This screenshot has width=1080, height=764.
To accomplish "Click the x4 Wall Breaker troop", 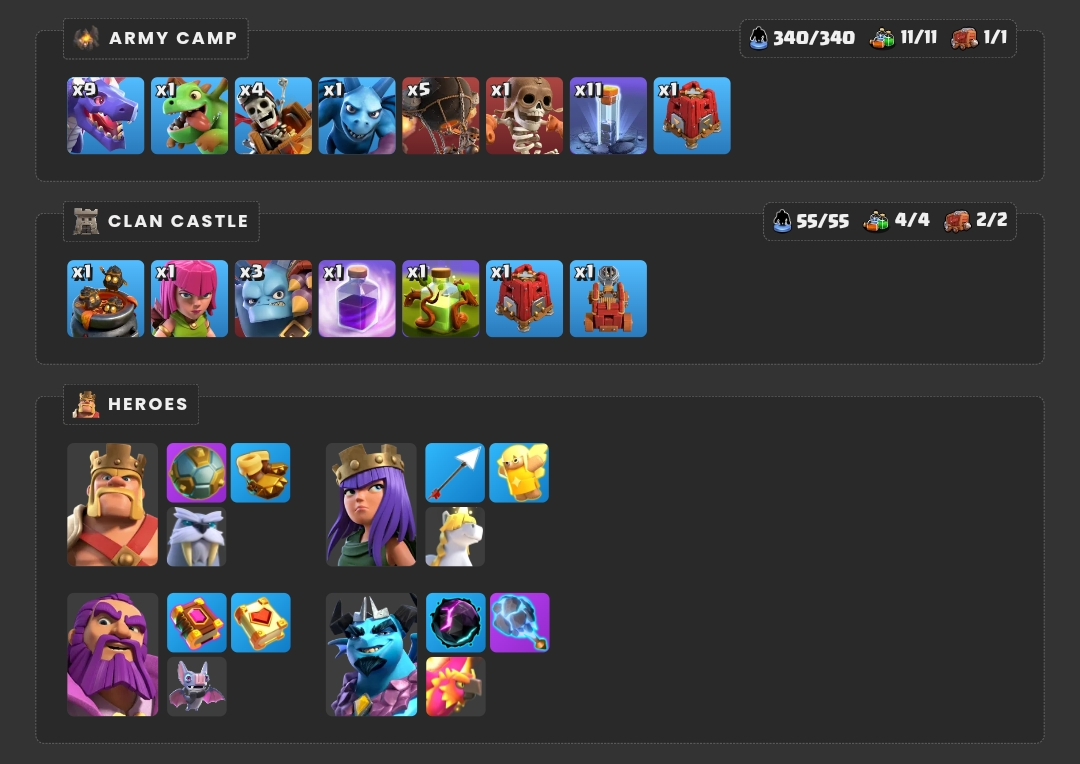I will tap(273, 116).
